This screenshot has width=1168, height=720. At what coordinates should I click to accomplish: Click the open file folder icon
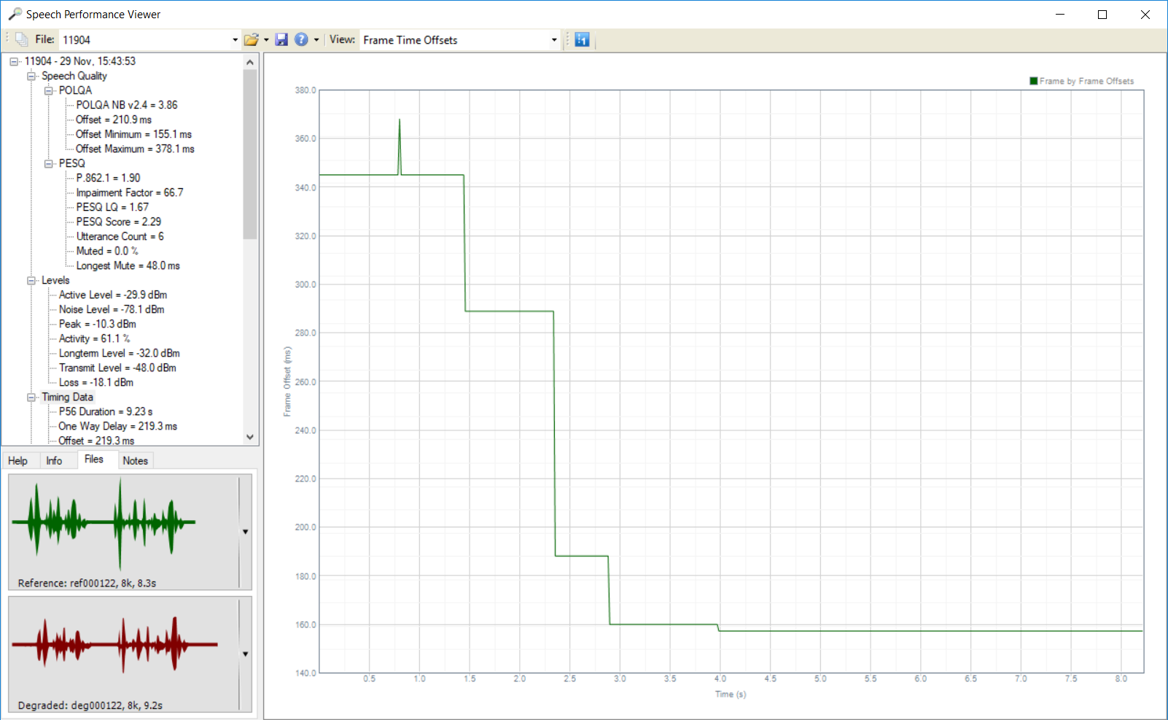pos(251,40)
